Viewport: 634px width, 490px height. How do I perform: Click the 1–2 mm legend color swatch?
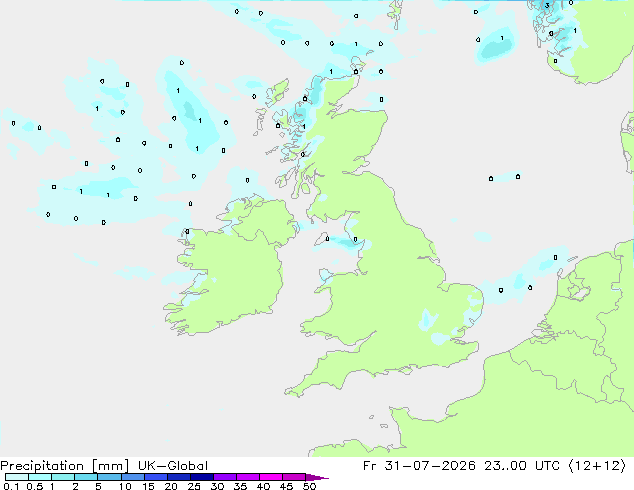63,477
